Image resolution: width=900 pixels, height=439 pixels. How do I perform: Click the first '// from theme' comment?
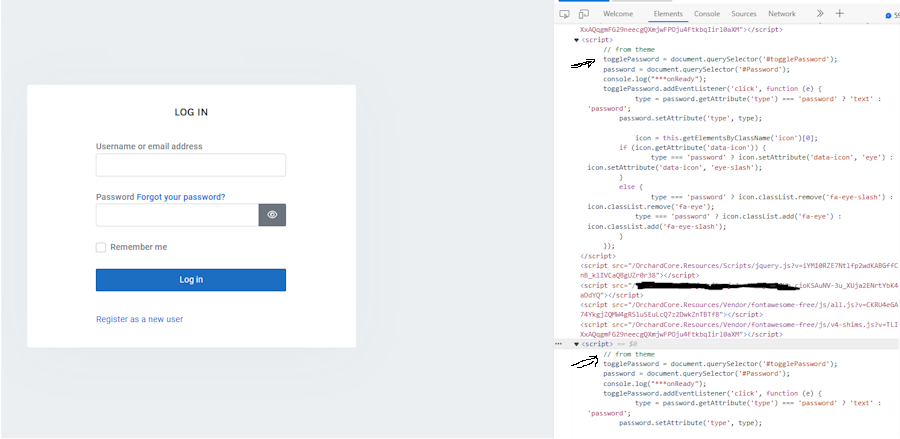[x=629, y=50]
